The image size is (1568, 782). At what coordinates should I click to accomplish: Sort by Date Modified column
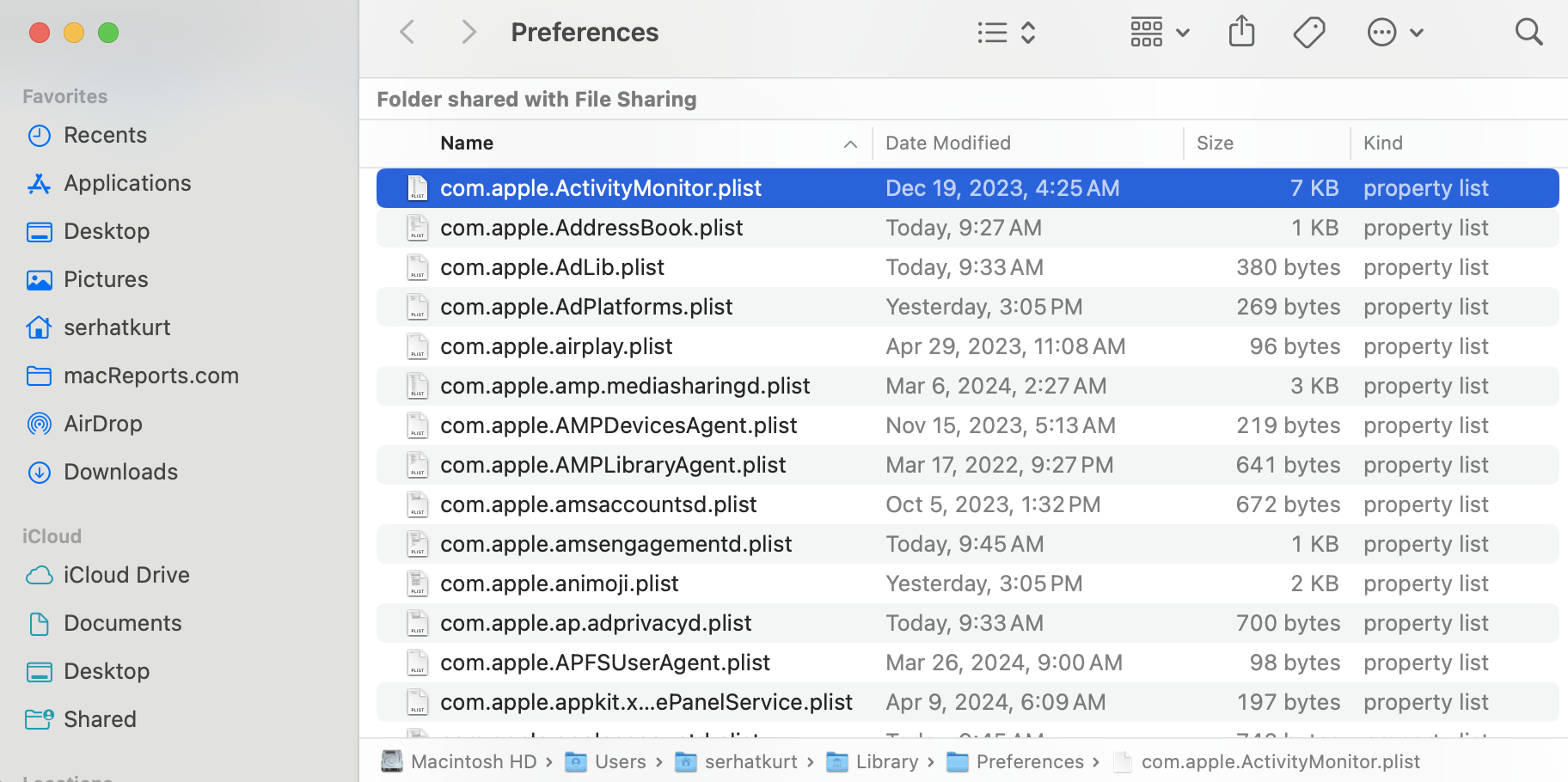click(948, 143)
